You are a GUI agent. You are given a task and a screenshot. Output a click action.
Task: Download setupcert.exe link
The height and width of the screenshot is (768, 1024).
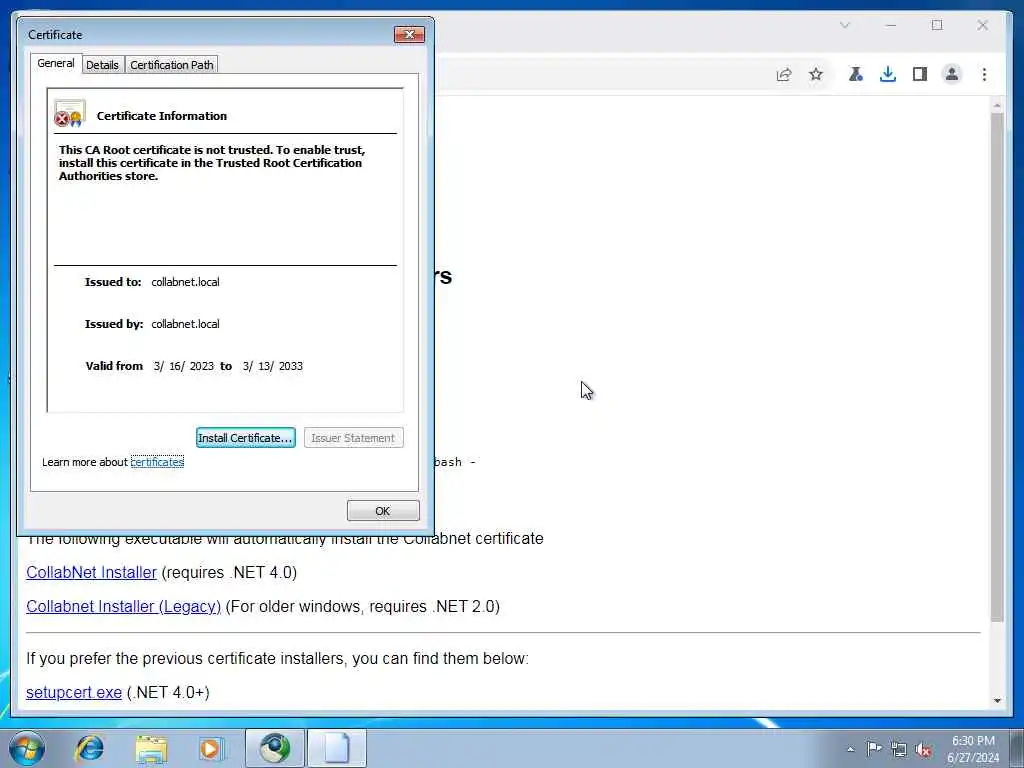[74, 692]
